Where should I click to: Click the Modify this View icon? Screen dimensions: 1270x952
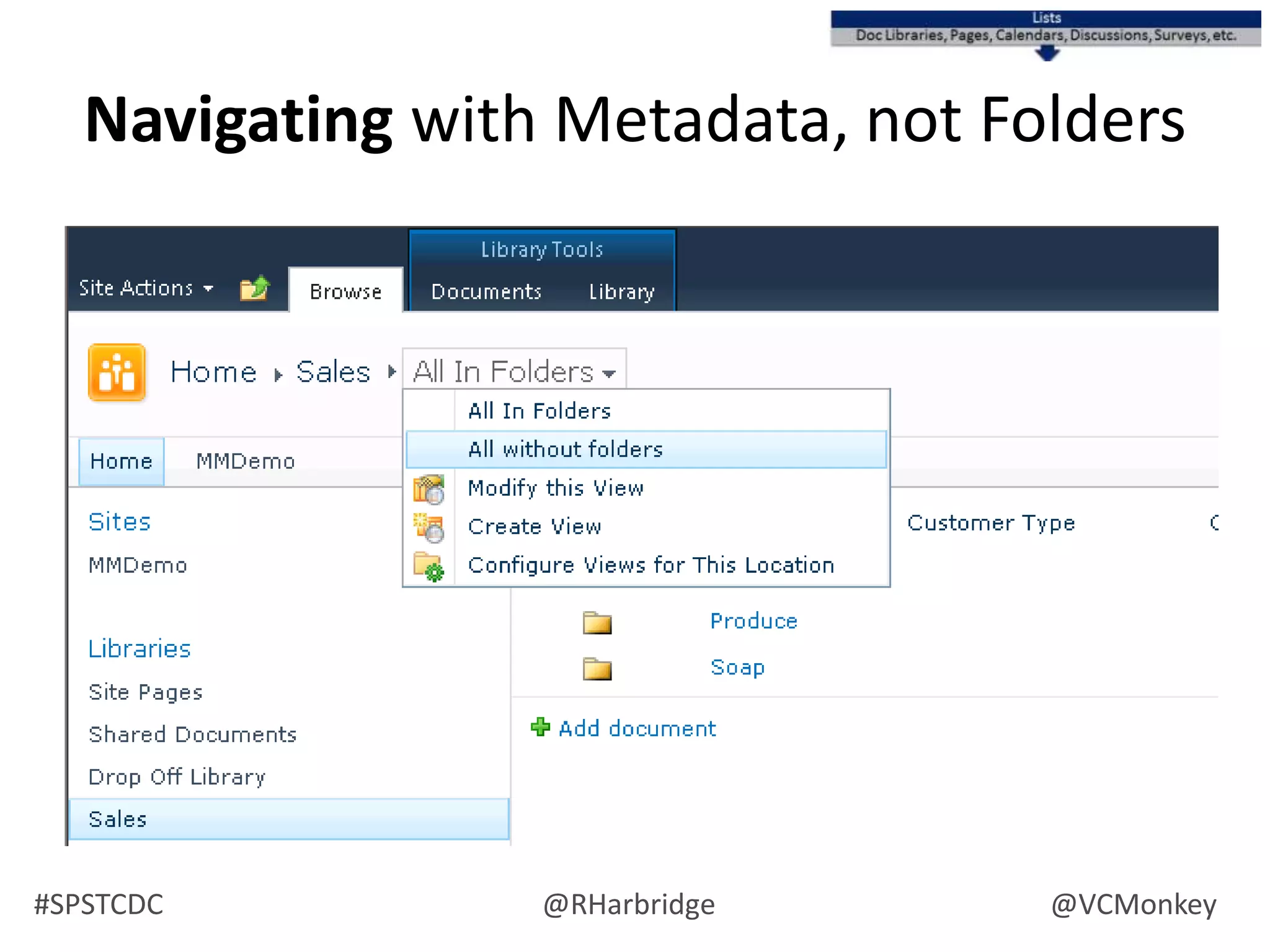coord(429,489)
